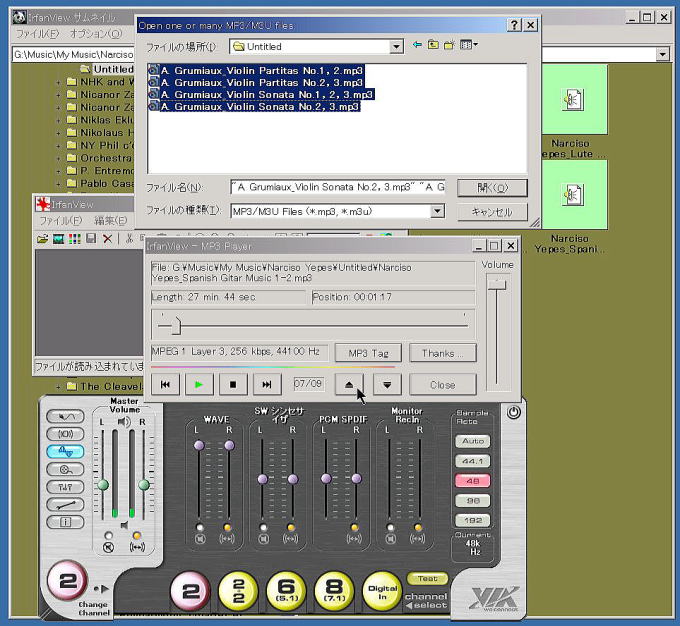Toggle WAVE channel L/R link light
This screenshot has height=626, width=680.
(227, 528)
